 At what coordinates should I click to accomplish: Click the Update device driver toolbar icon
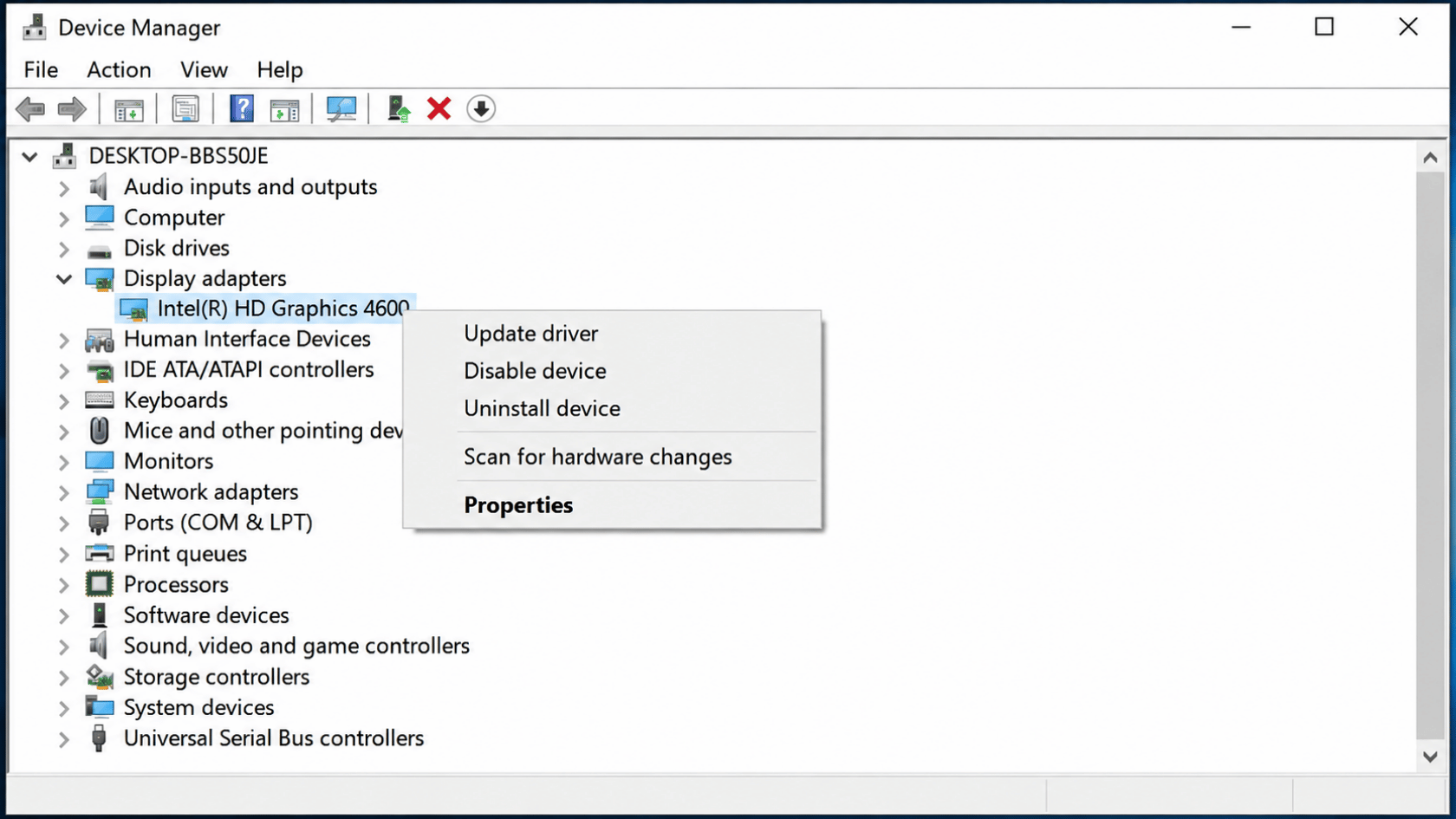(x=399, y=109)
